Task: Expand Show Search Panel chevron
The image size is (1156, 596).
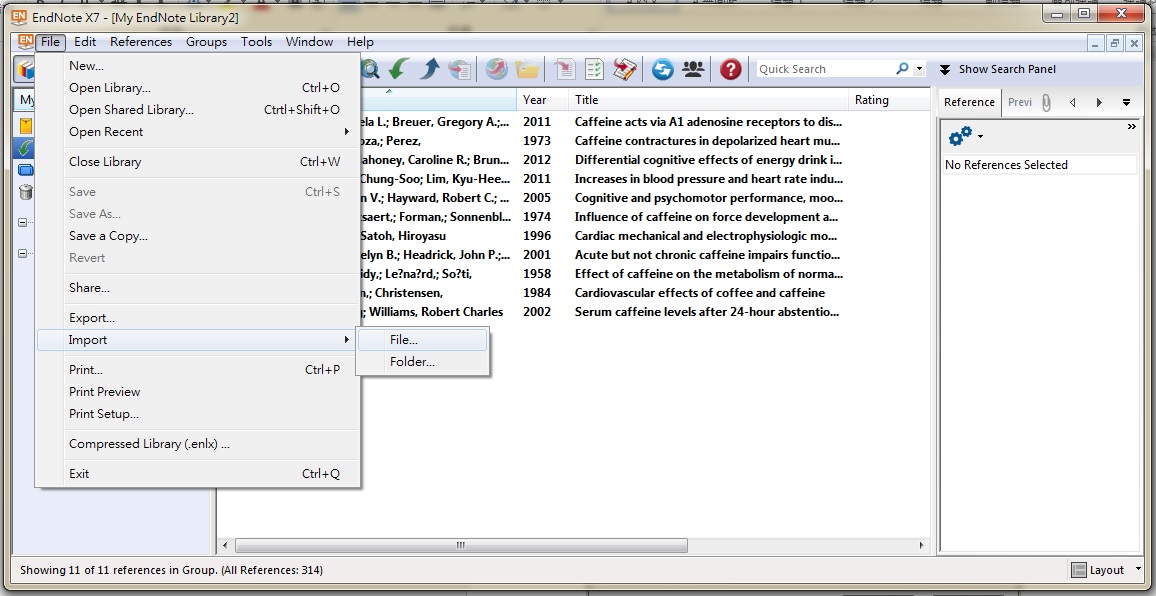Action: (944, 69)
